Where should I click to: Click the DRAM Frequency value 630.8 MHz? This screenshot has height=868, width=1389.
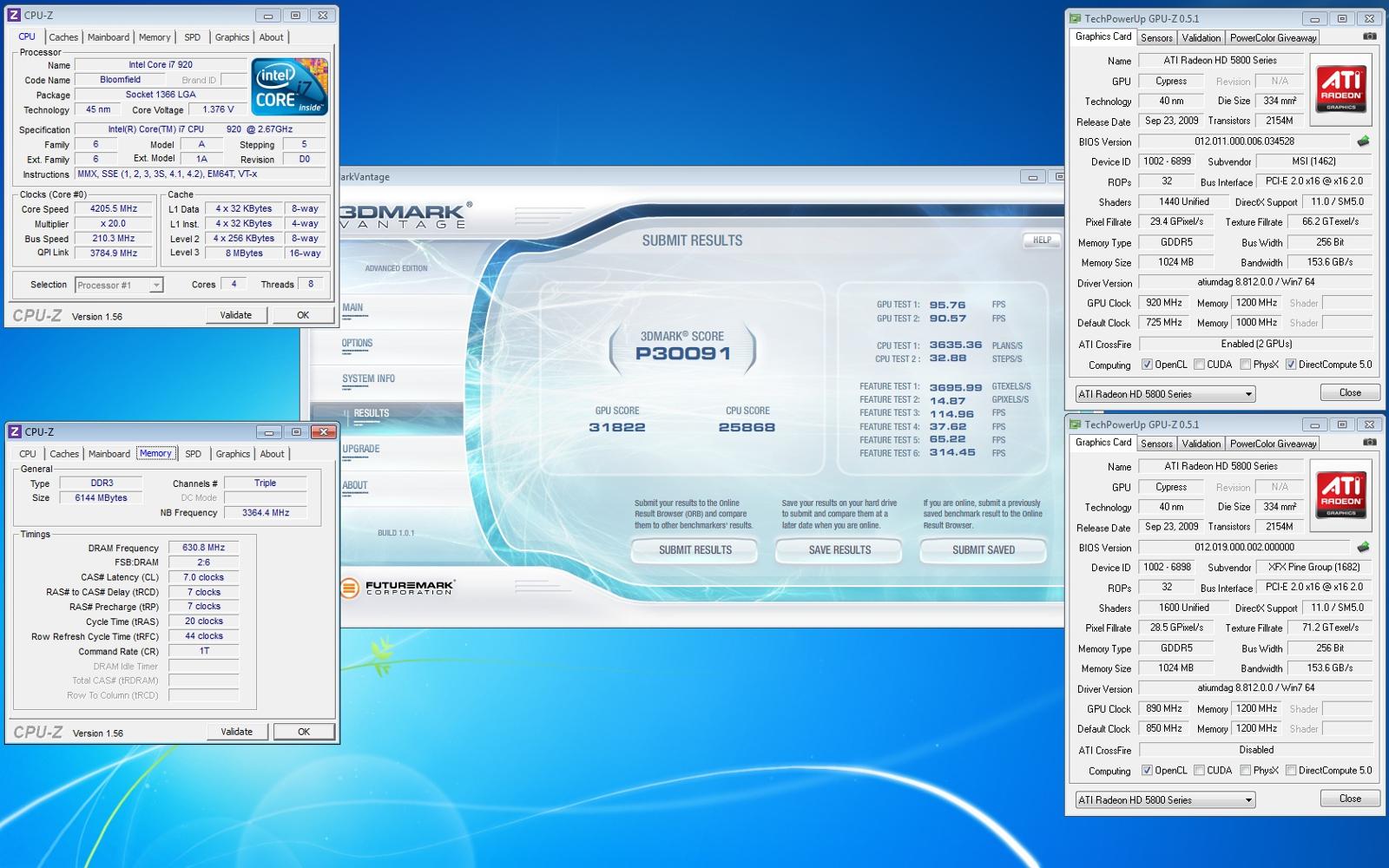tap(203, 548)
